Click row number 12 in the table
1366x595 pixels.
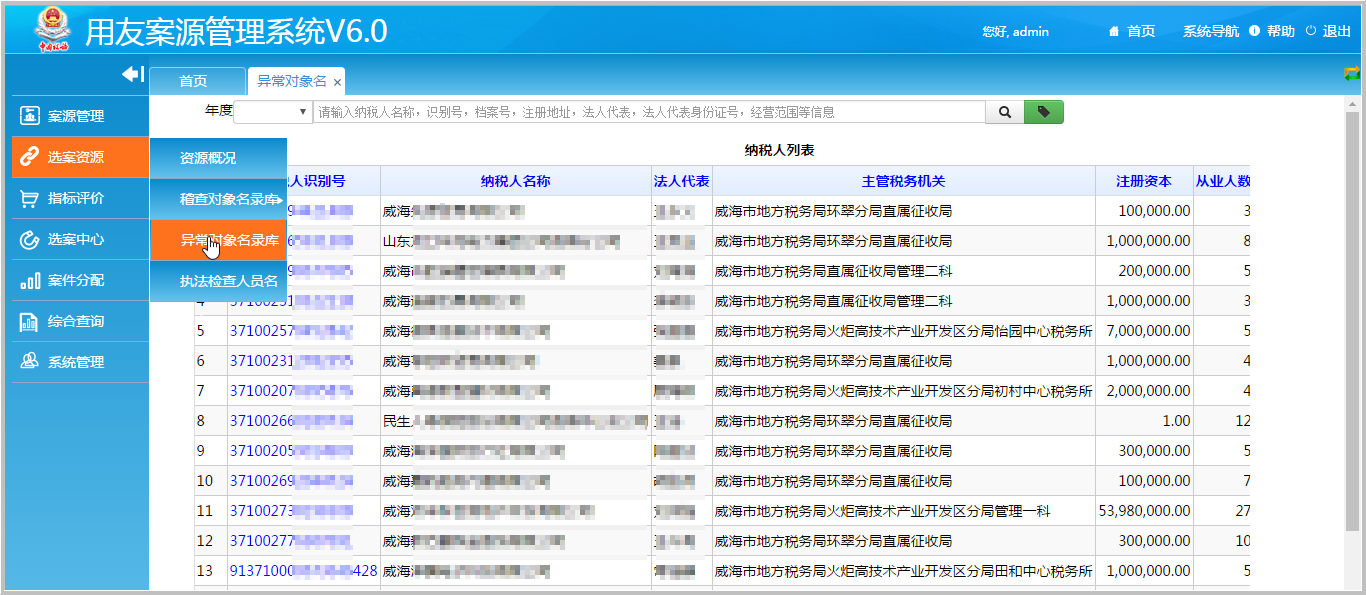[x=205, y=541]
